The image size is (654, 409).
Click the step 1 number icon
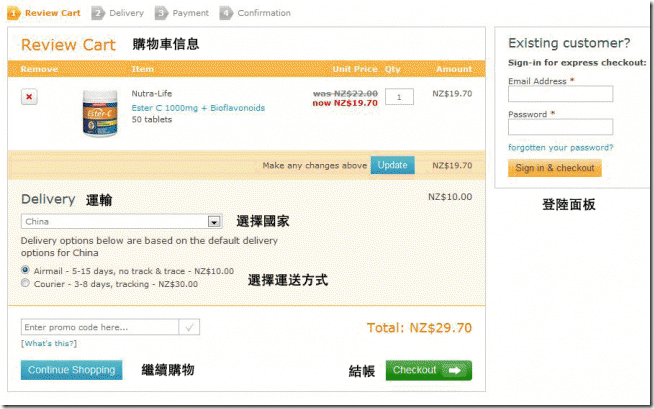tap(14, 13)
